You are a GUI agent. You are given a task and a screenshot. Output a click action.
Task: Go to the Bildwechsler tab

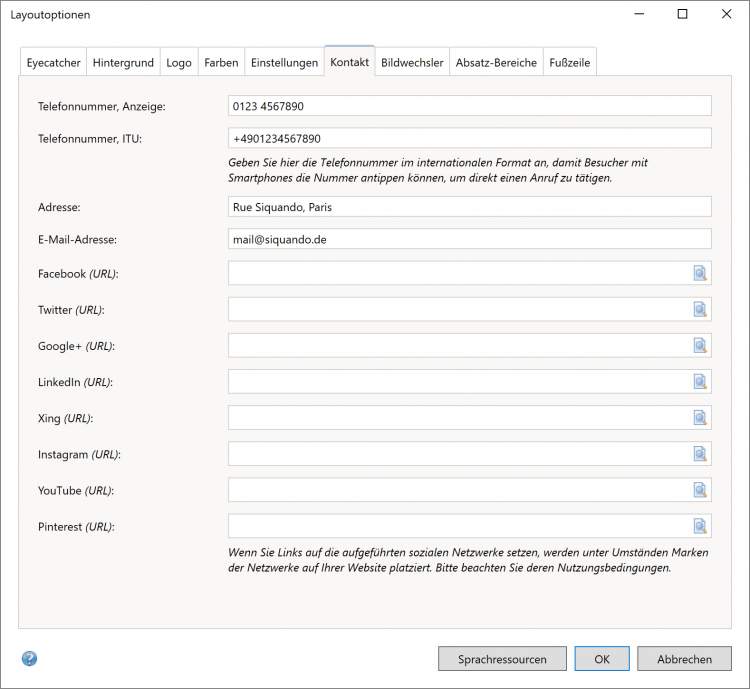tap(412, 62)
